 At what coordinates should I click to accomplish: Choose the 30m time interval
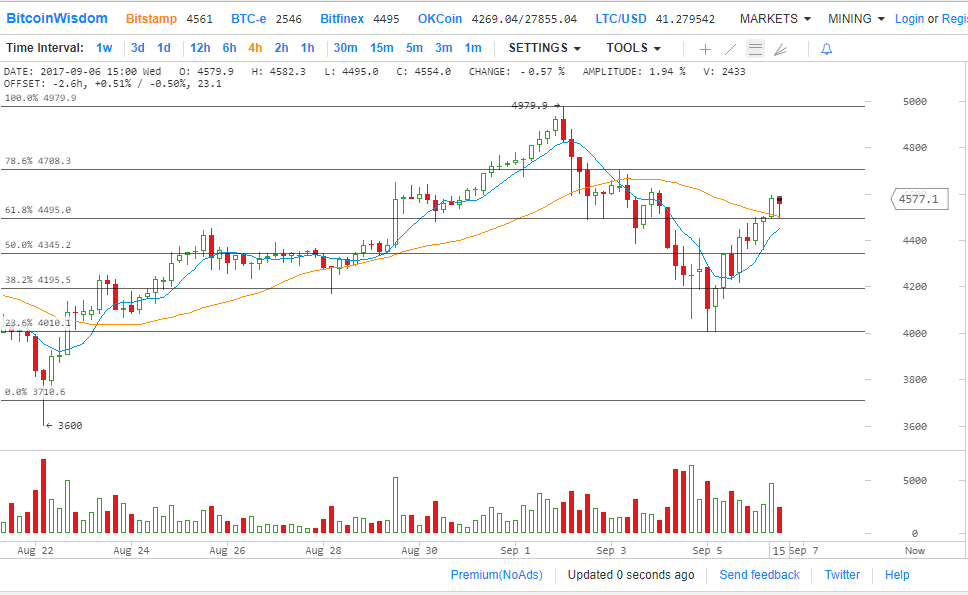[x=345, y=48]
